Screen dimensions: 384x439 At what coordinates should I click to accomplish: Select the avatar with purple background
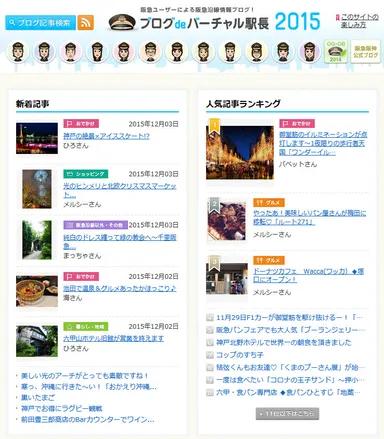click(x=310, y=52)
